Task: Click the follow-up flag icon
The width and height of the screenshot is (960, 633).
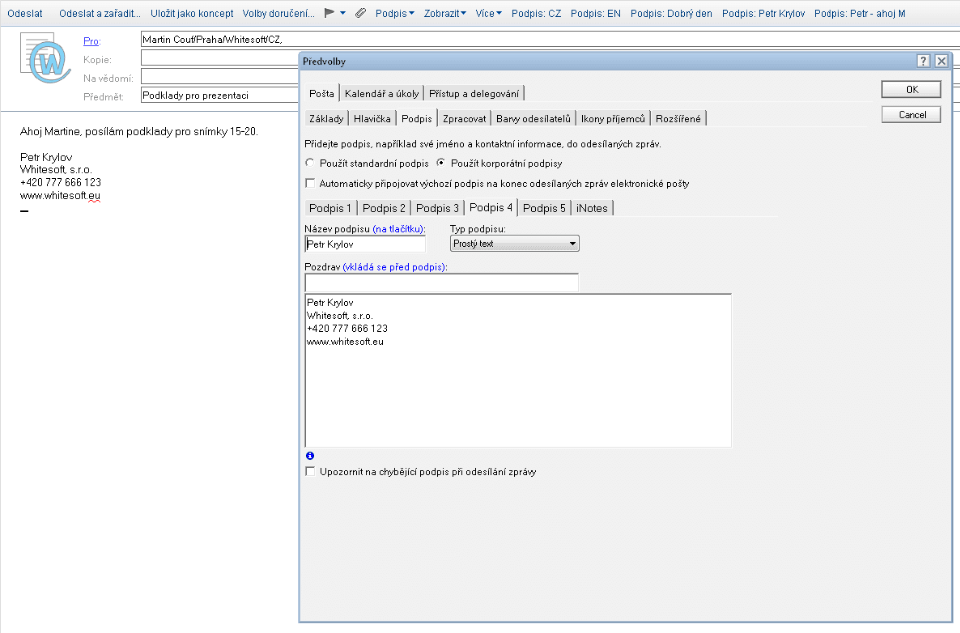Action: (331, 13)
